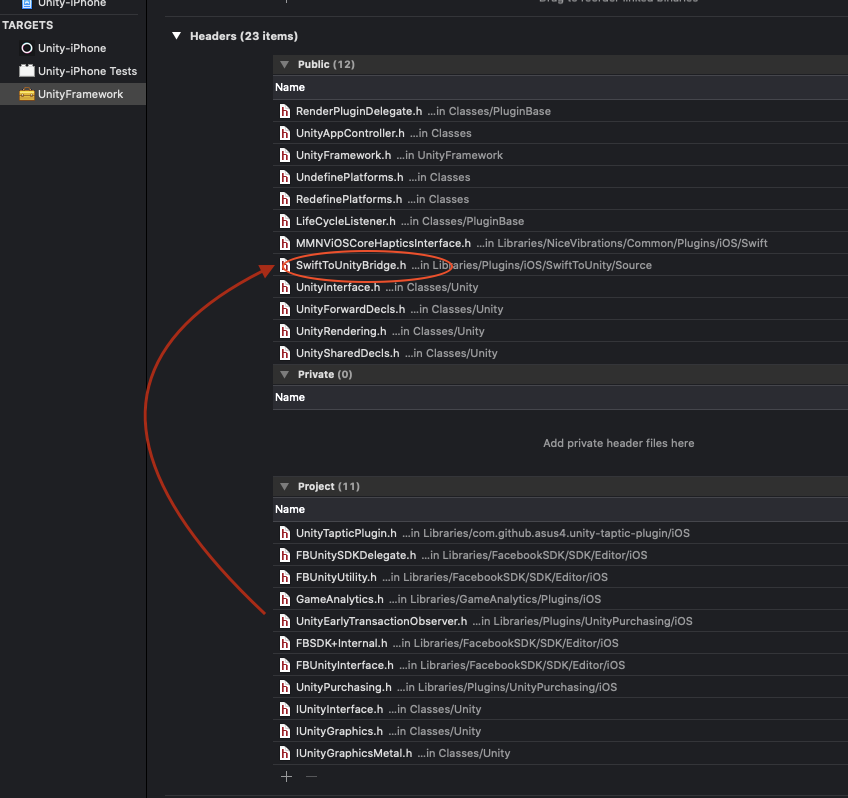Click header icon of GameAnalytics.h
The image size is (848, 798).
284,599
